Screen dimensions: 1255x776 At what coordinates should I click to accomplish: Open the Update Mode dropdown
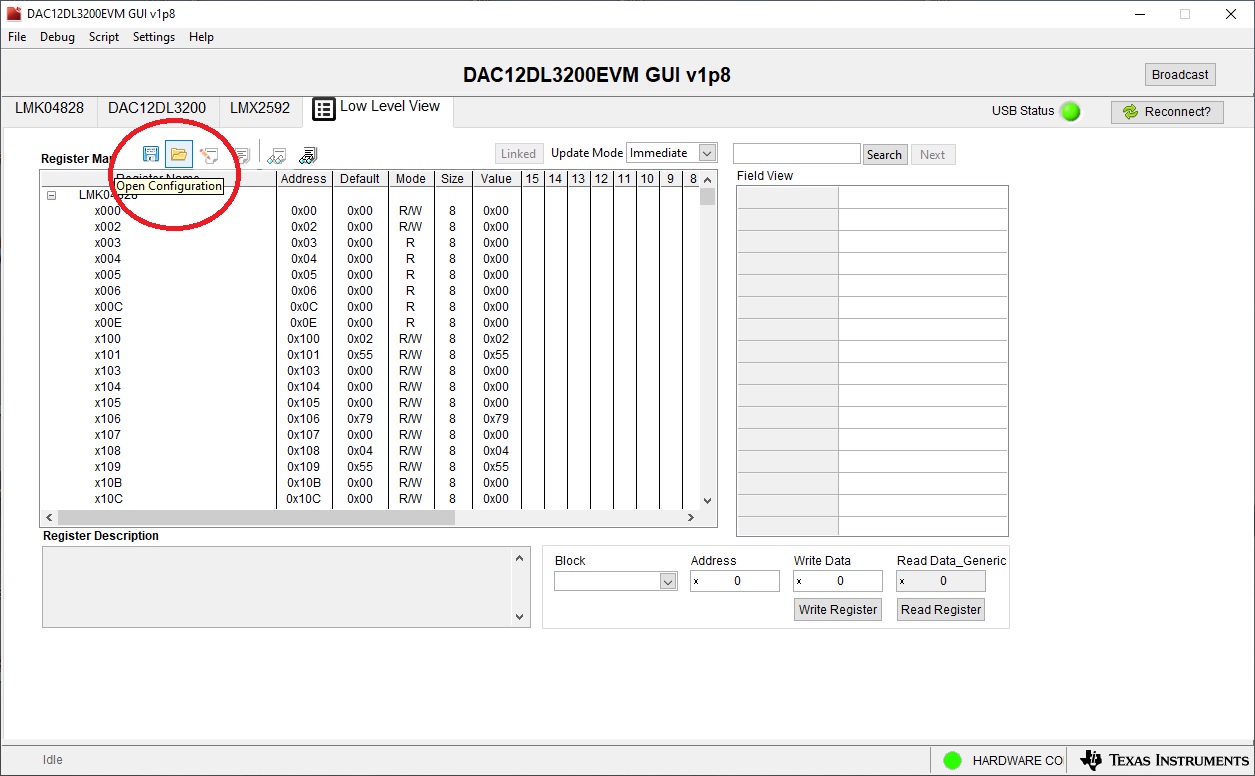pyautogui.click(x=707, y=153)
